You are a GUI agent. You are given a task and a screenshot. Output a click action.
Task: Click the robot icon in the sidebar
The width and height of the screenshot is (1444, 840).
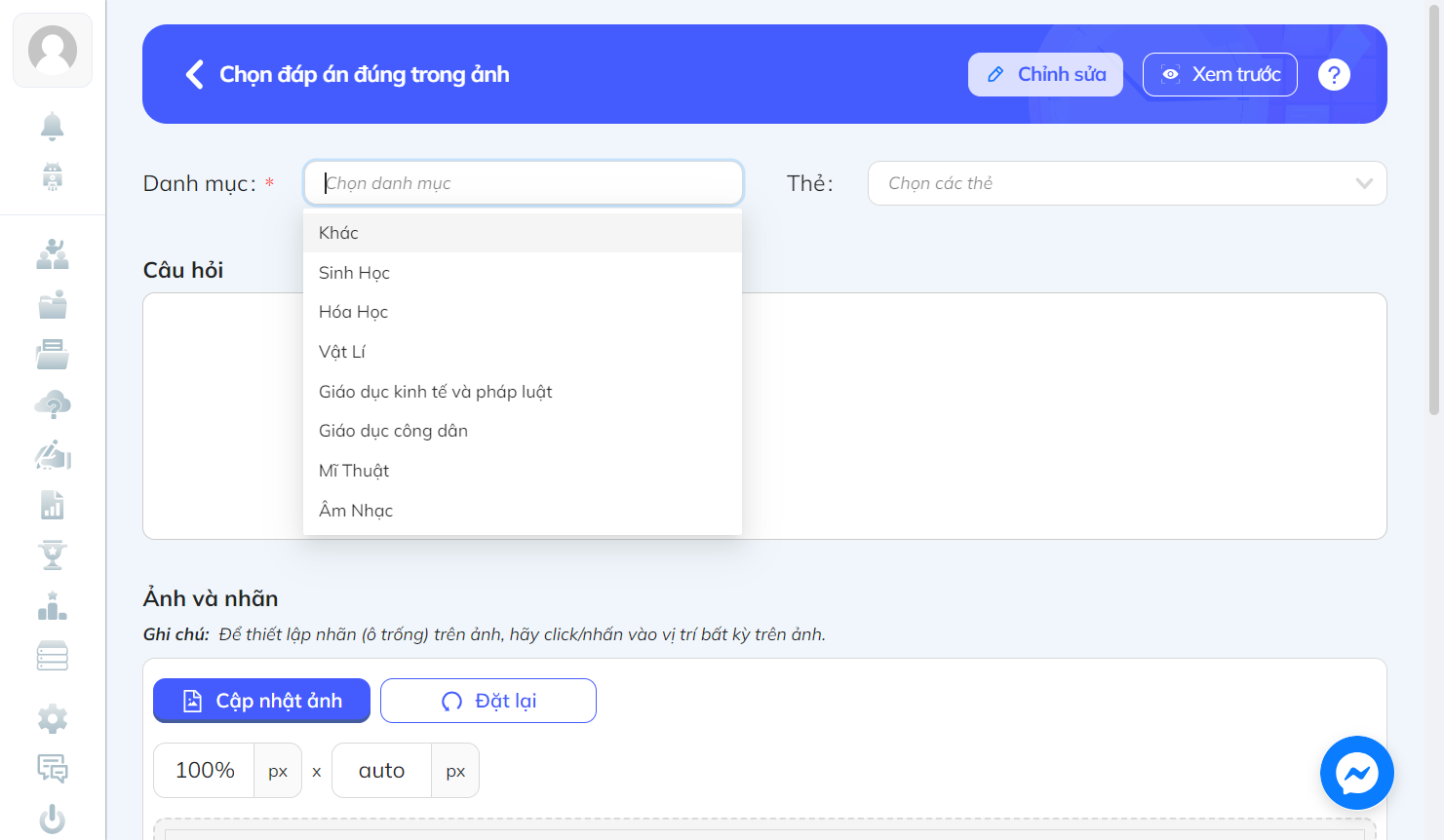coord(53,176)
